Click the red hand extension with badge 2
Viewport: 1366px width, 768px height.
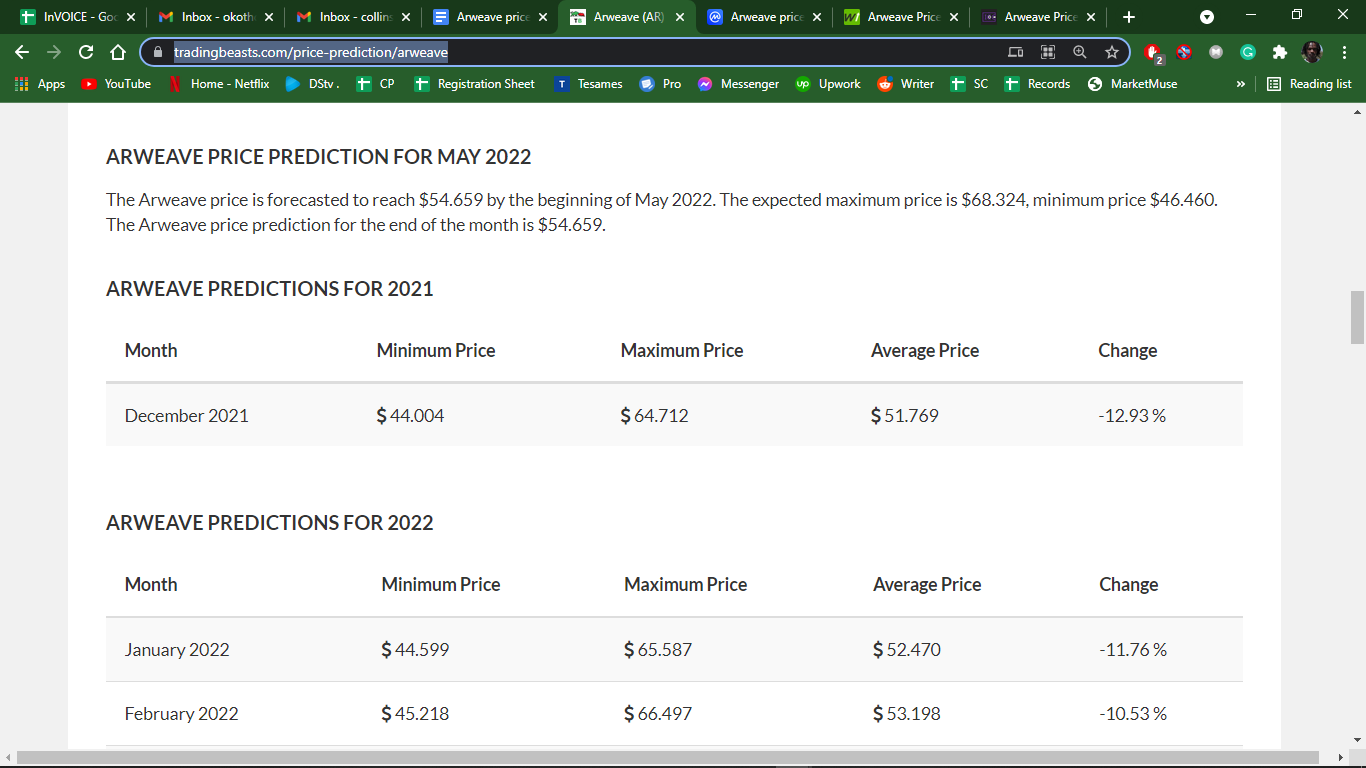(1152, 51)
